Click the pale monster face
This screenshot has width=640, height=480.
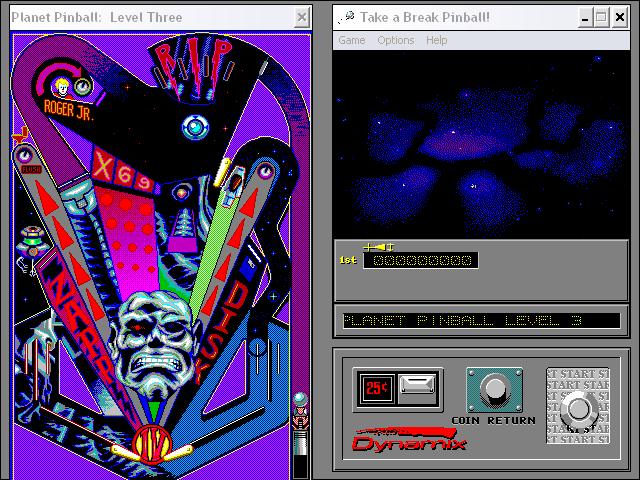pos(157,344)
